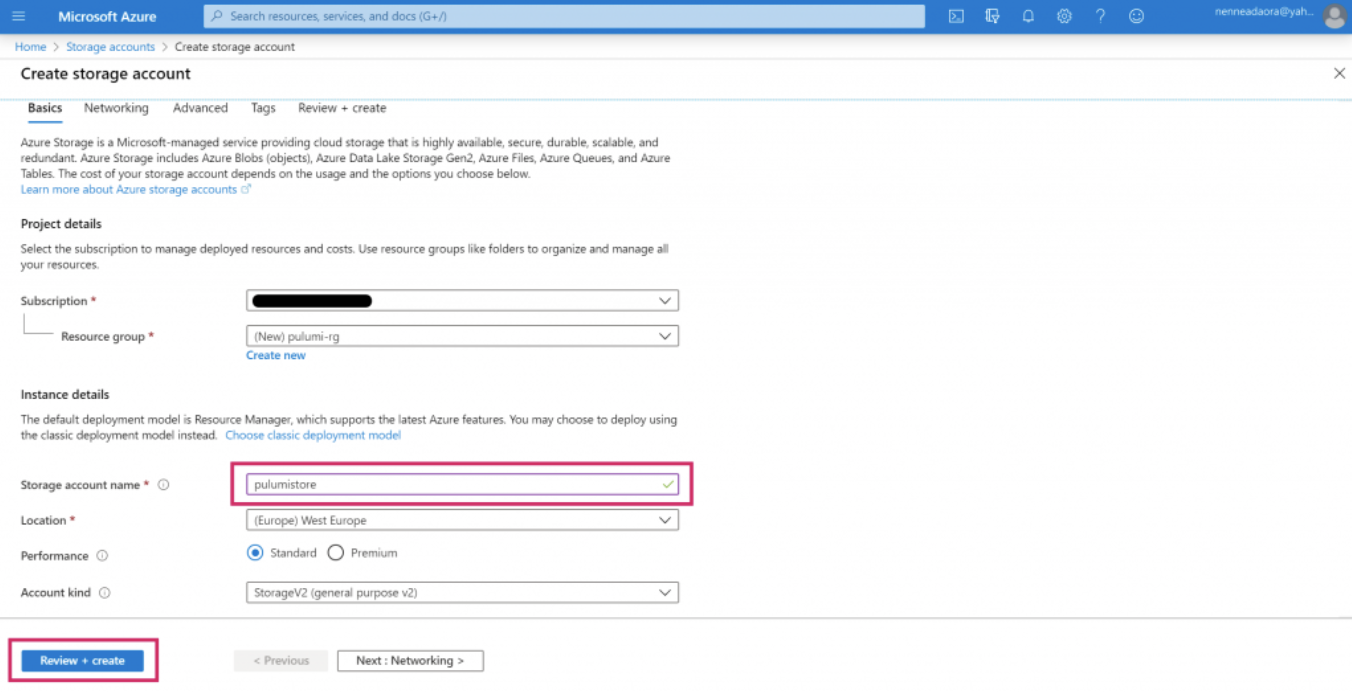Switch to the Review + create tab
The height and width of the screenshot is (692, 1352).
(342, 108)
